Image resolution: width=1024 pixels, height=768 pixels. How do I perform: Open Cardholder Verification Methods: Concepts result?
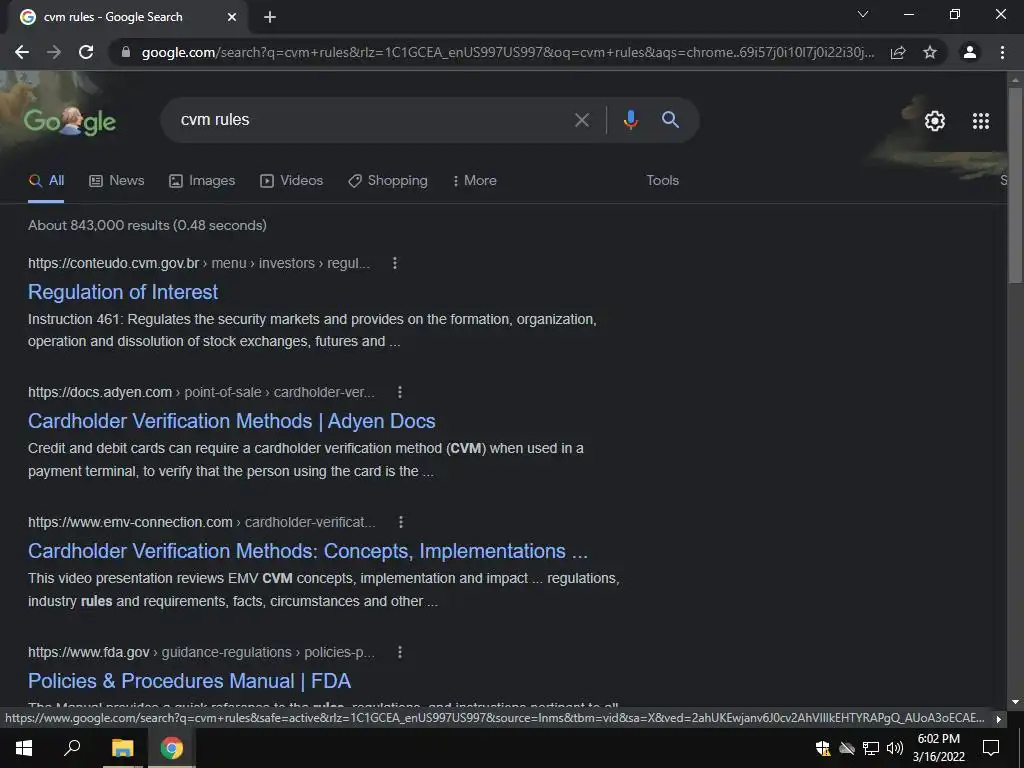tap(308, 551)
